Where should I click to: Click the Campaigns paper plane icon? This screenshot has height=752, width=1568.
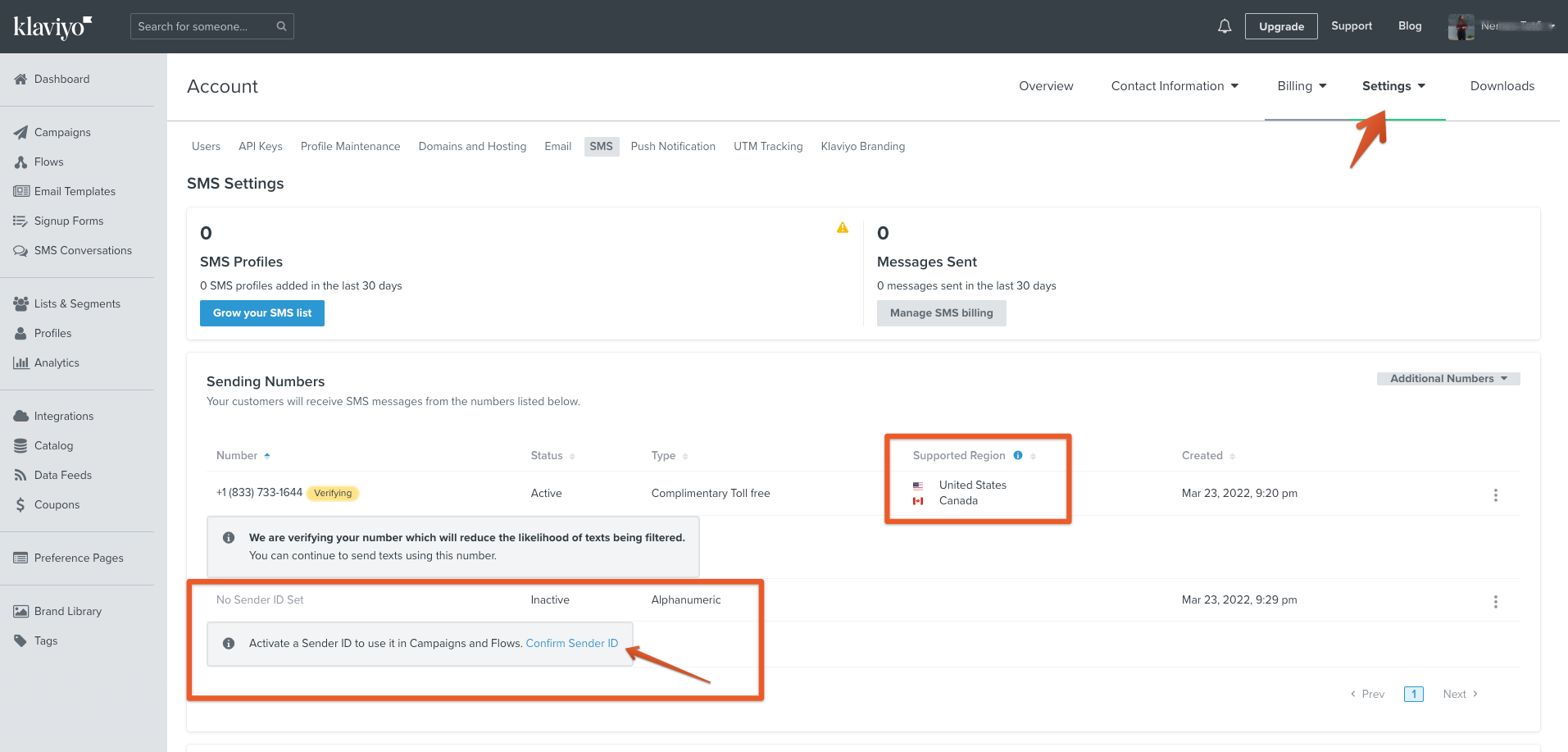coord(20,132)
